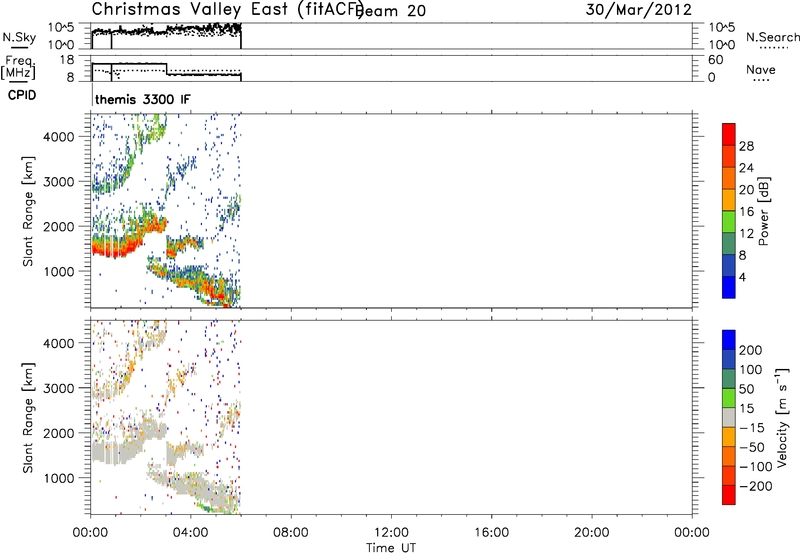Click the light green segment of the velocity colorbar
Image resolution: width=800 pixels, height=554 pixels.
(729, 398)
